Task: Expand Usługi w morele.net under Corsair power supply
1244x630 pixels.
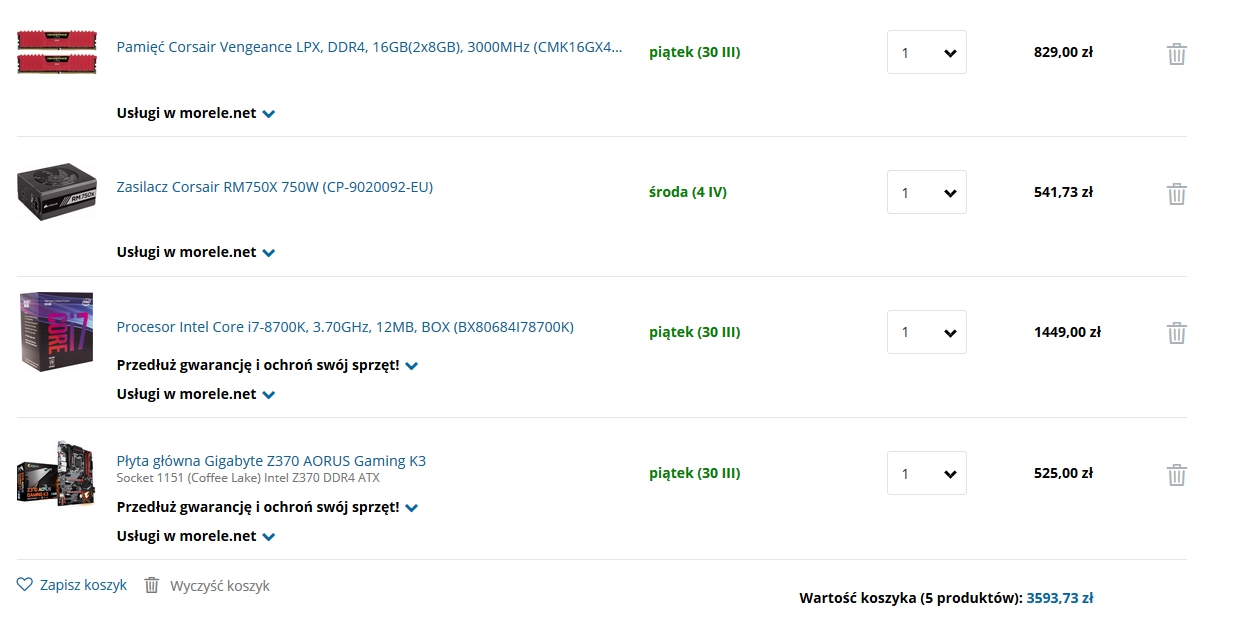Action: tap(196, 252)
